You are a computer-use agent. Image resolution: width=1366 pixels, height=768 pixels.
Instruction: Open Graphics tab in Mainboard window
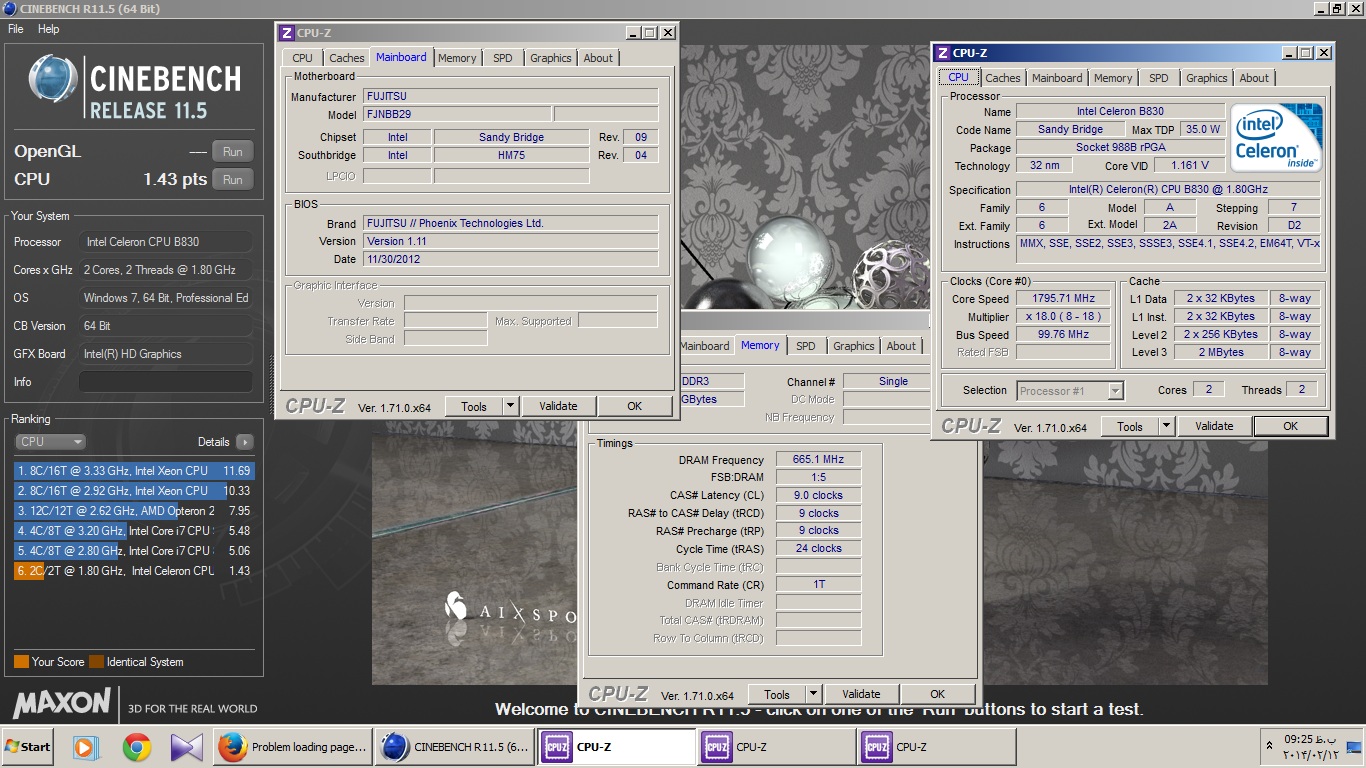tap(551, 58)
